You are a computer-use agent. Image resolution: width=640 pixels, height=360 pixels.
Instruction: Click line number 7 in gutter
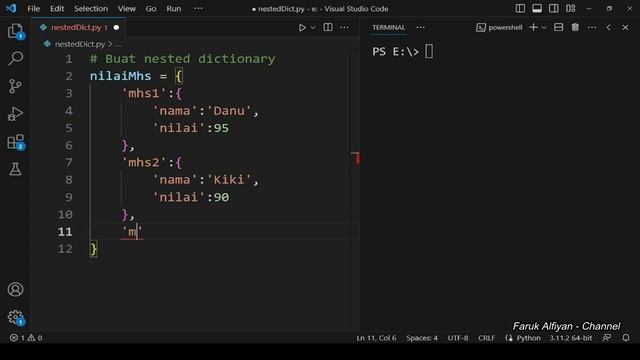(69, 162)
